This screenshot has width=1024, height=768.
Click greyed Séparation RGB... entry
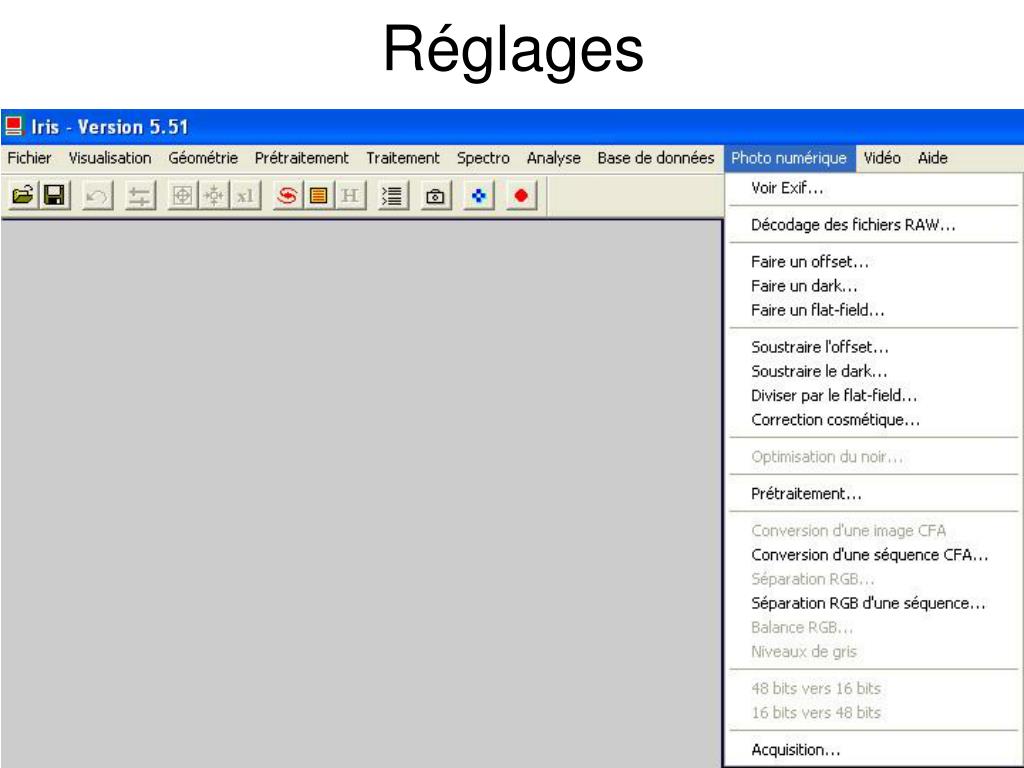873,579
